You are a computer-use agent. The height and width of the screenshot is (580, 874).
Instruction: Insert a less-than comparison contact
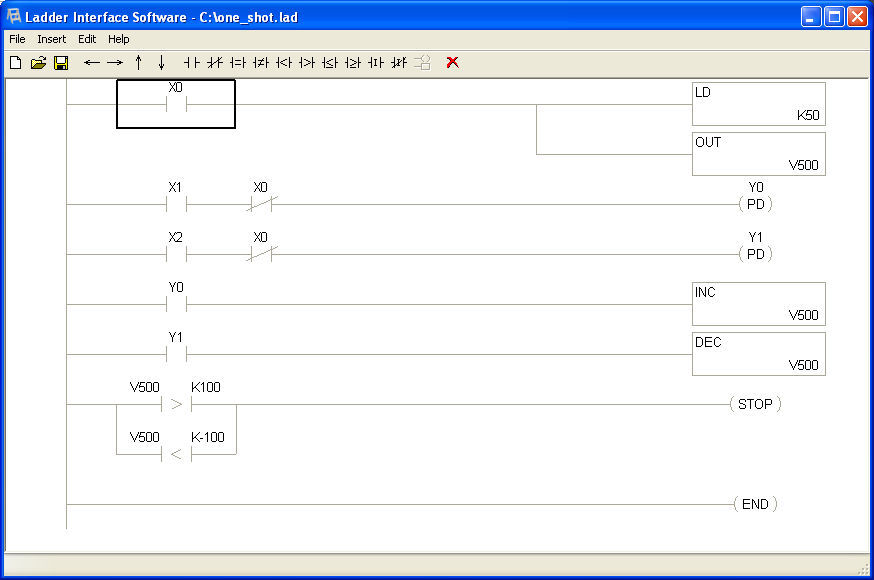285,62
